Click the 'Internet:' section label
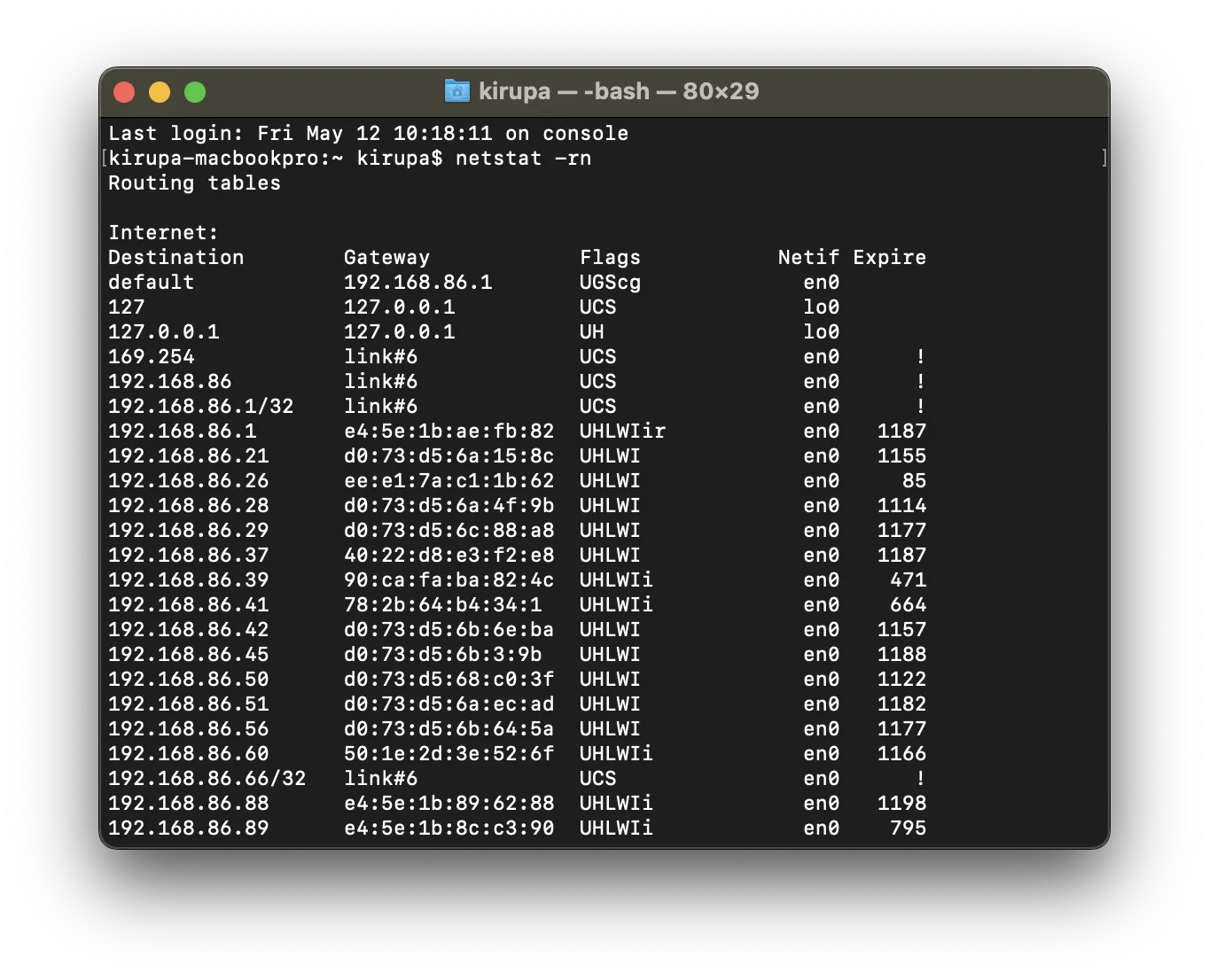Viewport: 1209px width, 980px height. click(163, 233)
